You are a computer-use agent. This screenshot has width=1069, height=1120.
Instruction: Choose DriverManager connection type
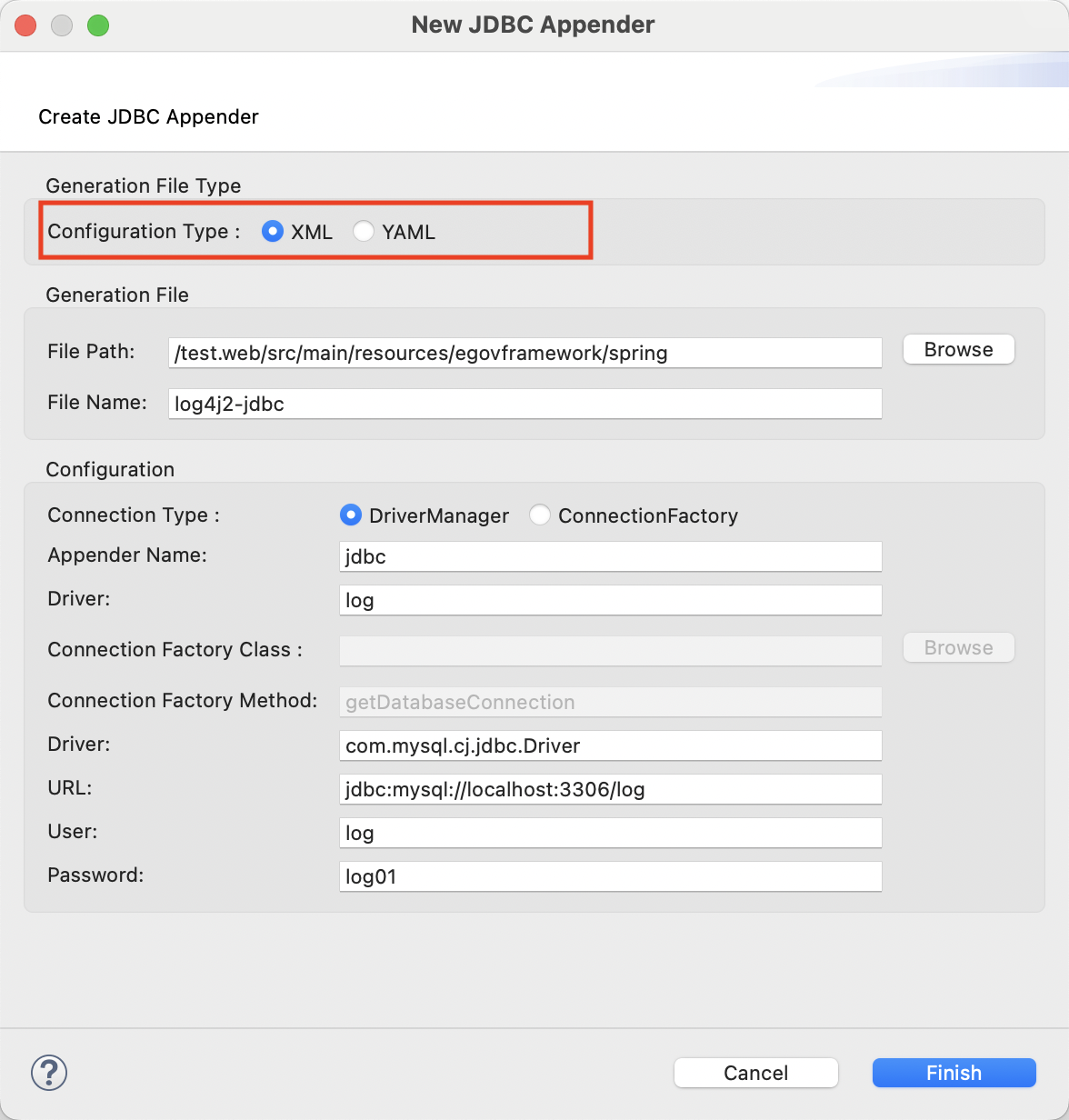tap(351, 515)
